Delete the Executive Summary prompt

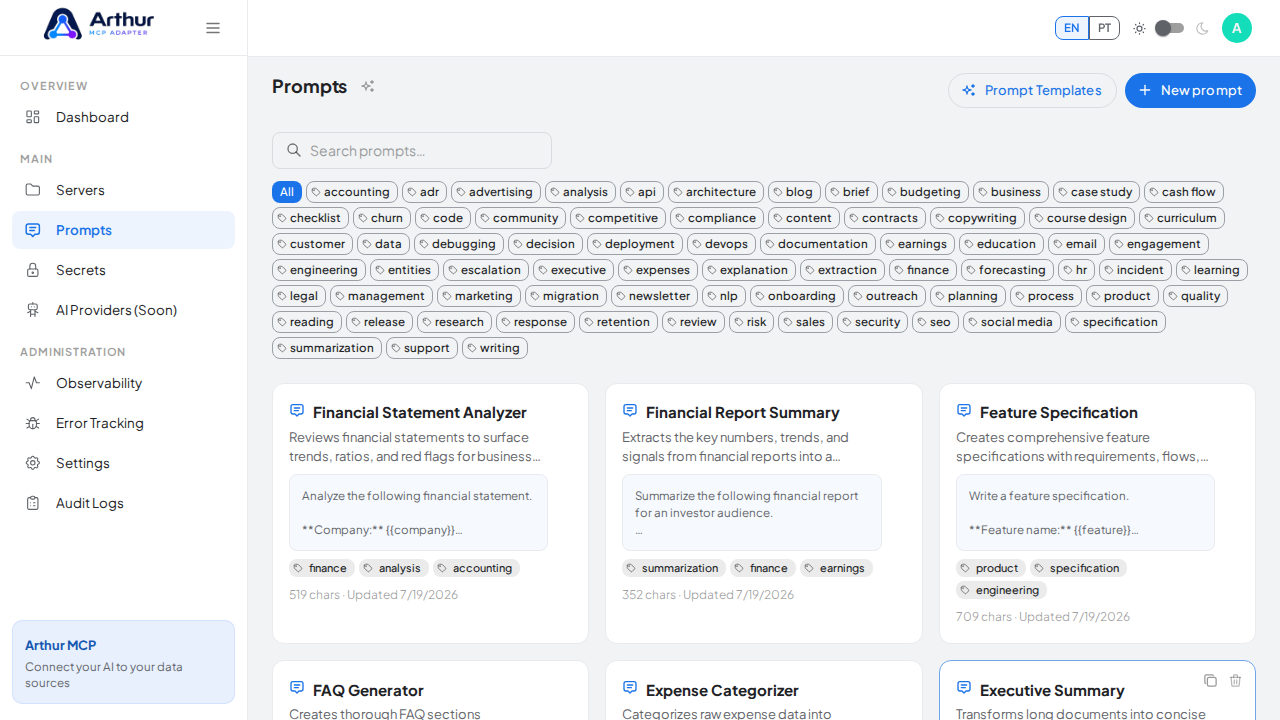[1235, 680]
